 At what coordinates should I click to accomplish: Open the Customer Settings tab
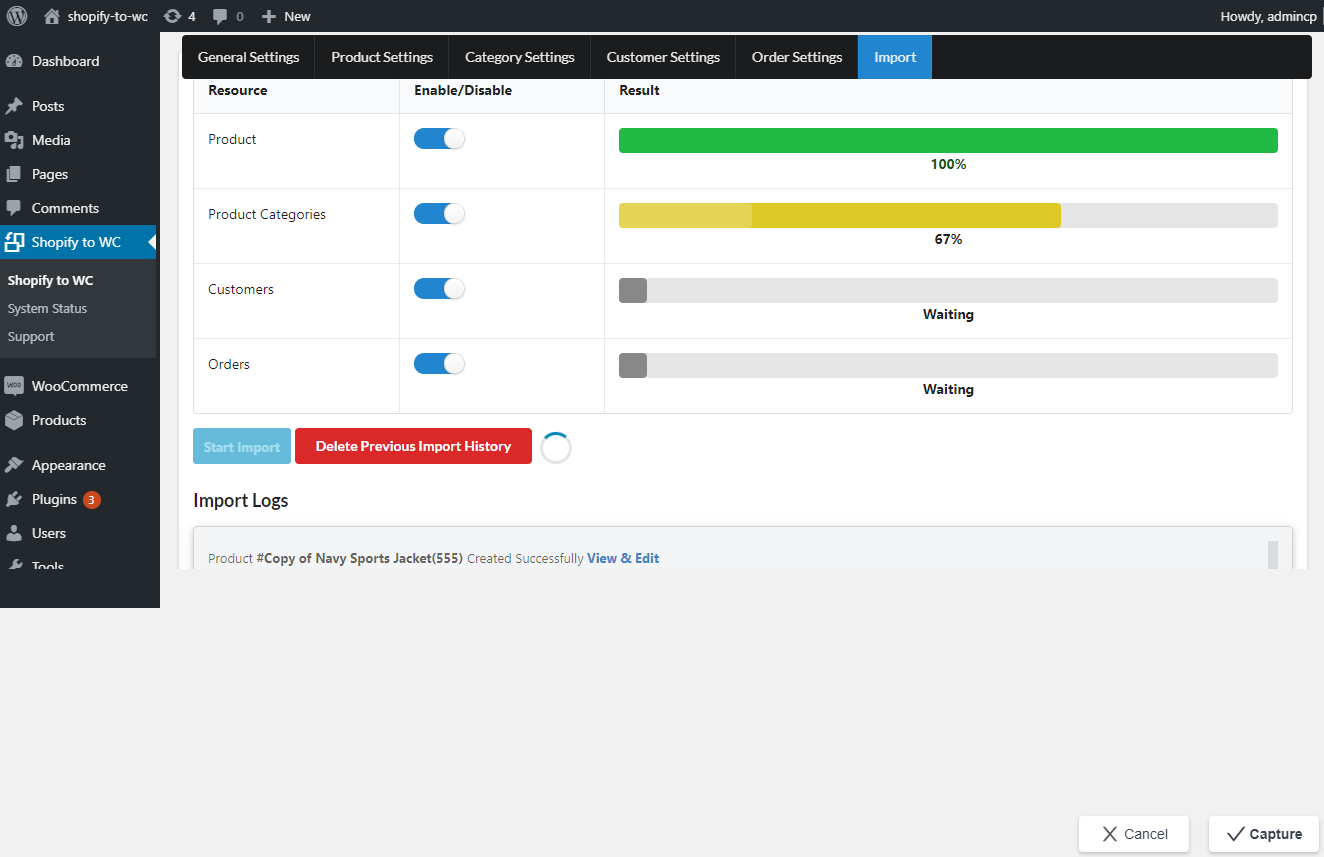pos(663,57)
